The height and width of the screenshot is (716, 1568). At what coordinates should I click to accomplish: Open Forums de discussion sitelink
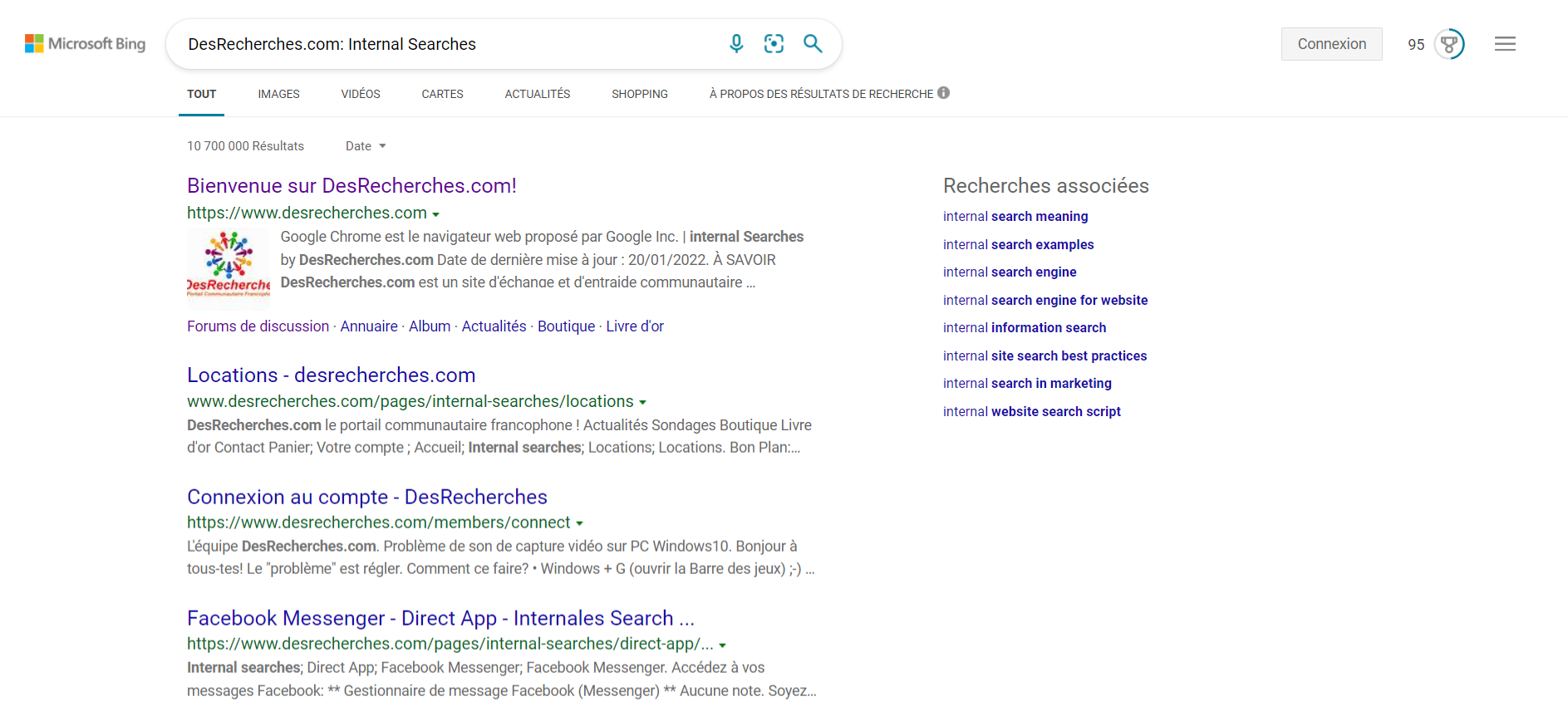pos(258,326)
